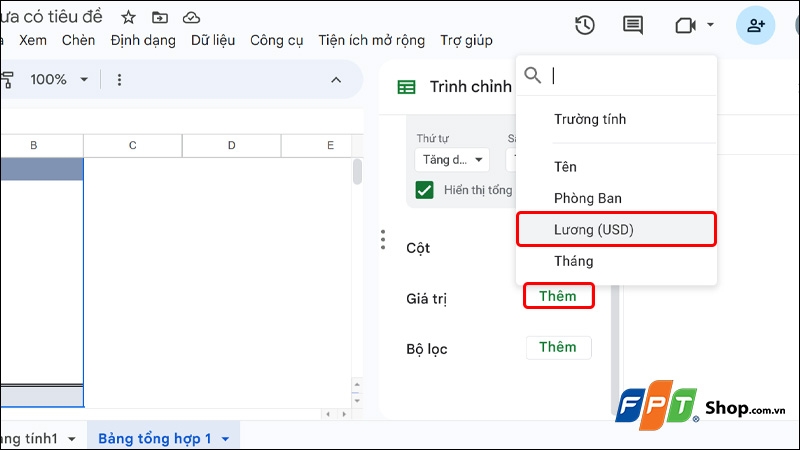
Task: Expand video call options arrow
Action: [x=710, y=24]
